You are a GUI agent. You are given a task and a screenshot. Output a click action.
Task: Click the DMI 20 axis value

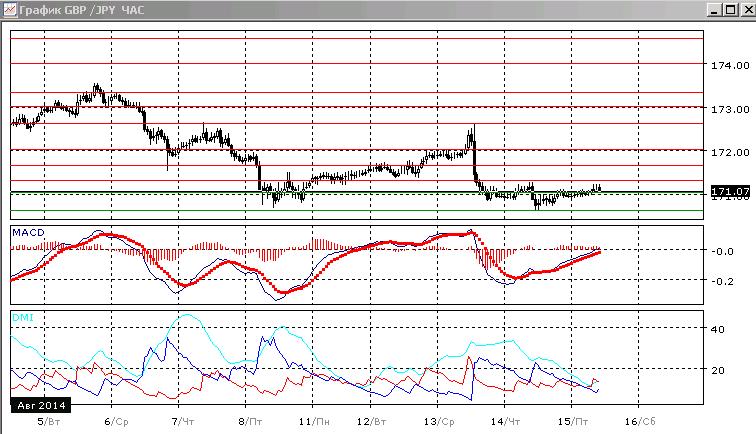pyautogui.click(x=718, y=370)
